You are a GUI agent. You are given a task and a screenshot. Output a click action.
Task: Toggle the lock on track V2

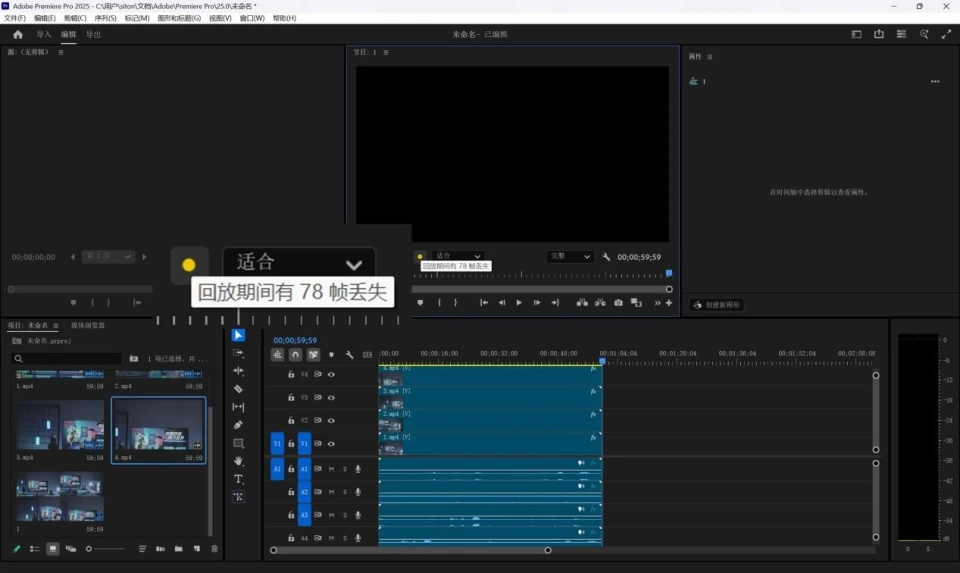click(x=291, y=421)
